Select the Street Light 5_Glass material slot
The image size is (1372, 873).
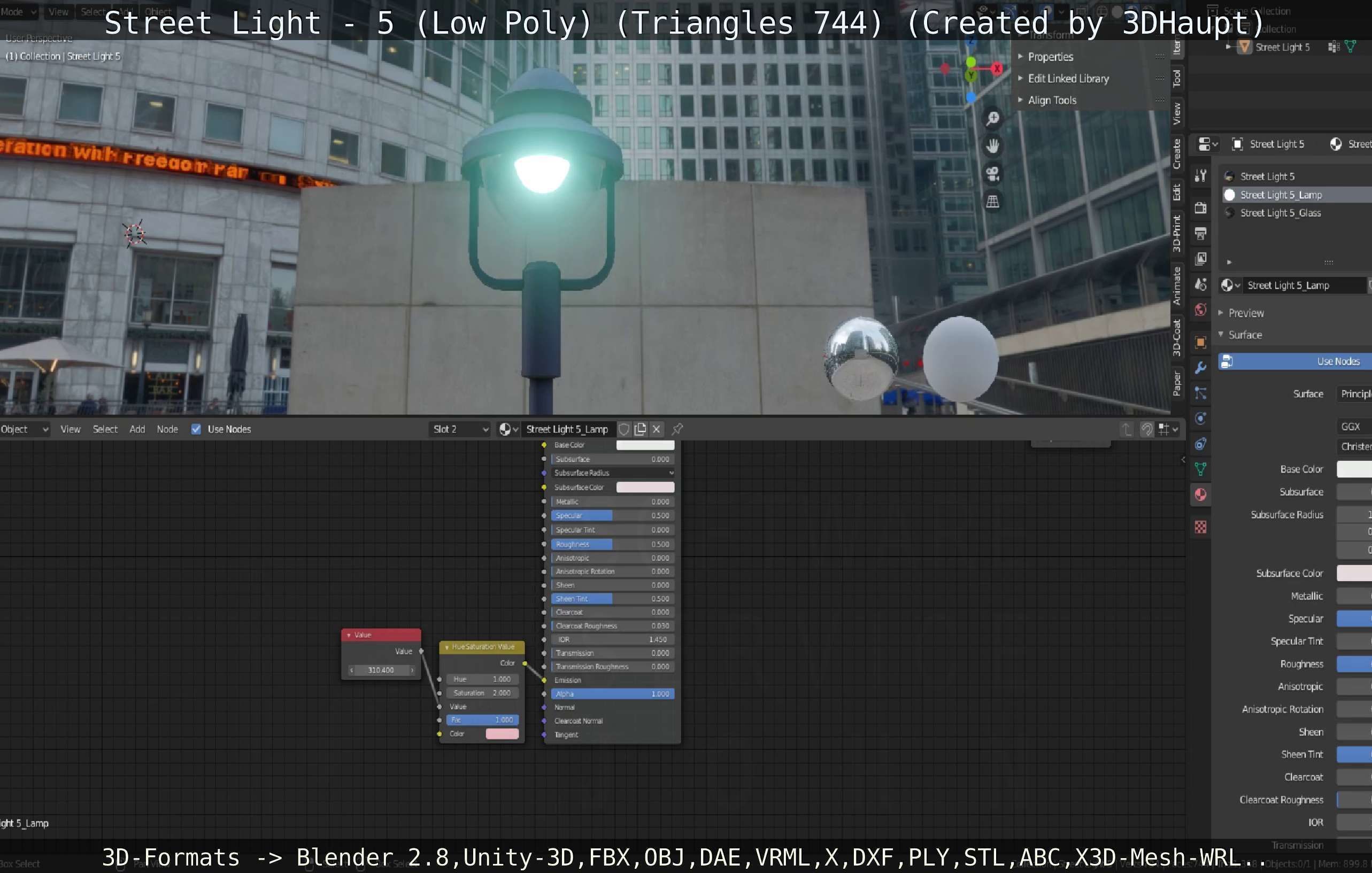tap(1297, 213)
